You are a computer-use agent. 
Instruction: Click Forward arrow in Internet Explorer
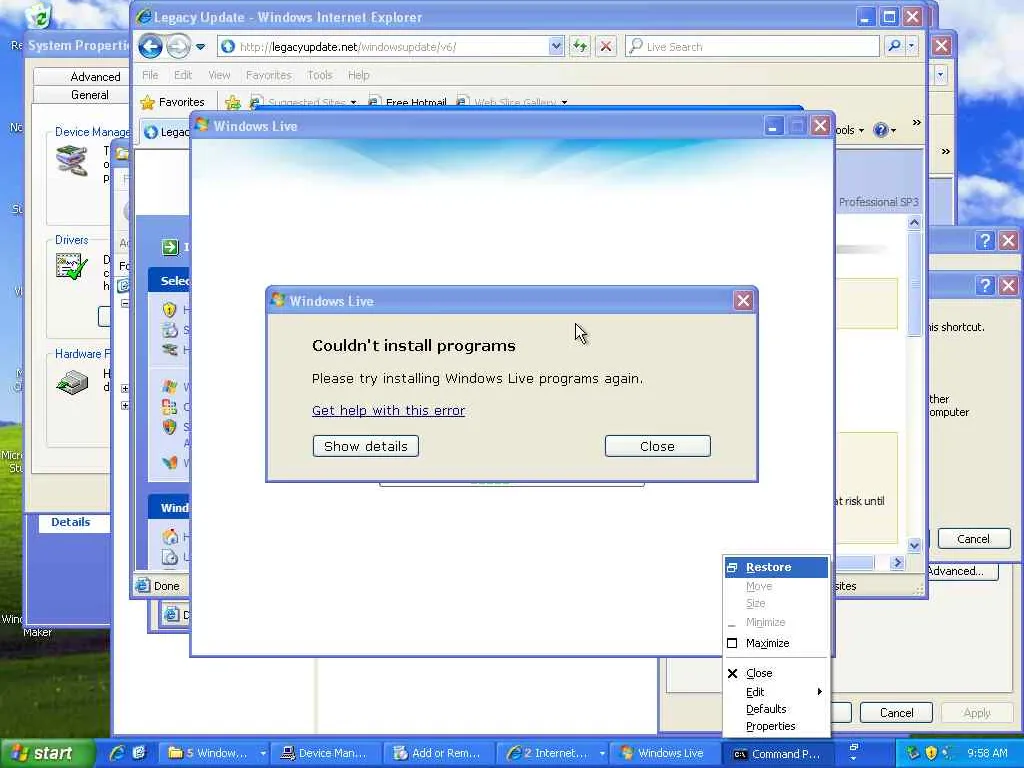[x=178, y=46]
